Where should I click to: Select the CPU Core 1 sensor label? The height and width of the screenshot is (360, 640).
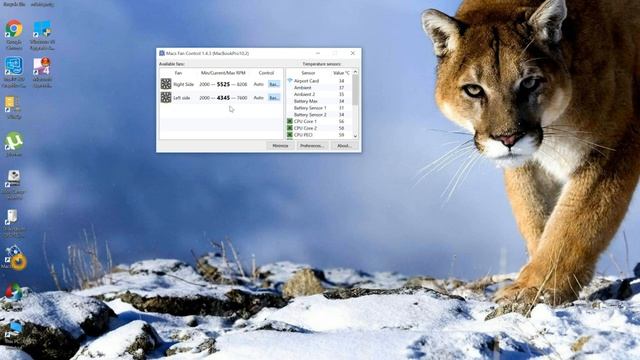305,121
